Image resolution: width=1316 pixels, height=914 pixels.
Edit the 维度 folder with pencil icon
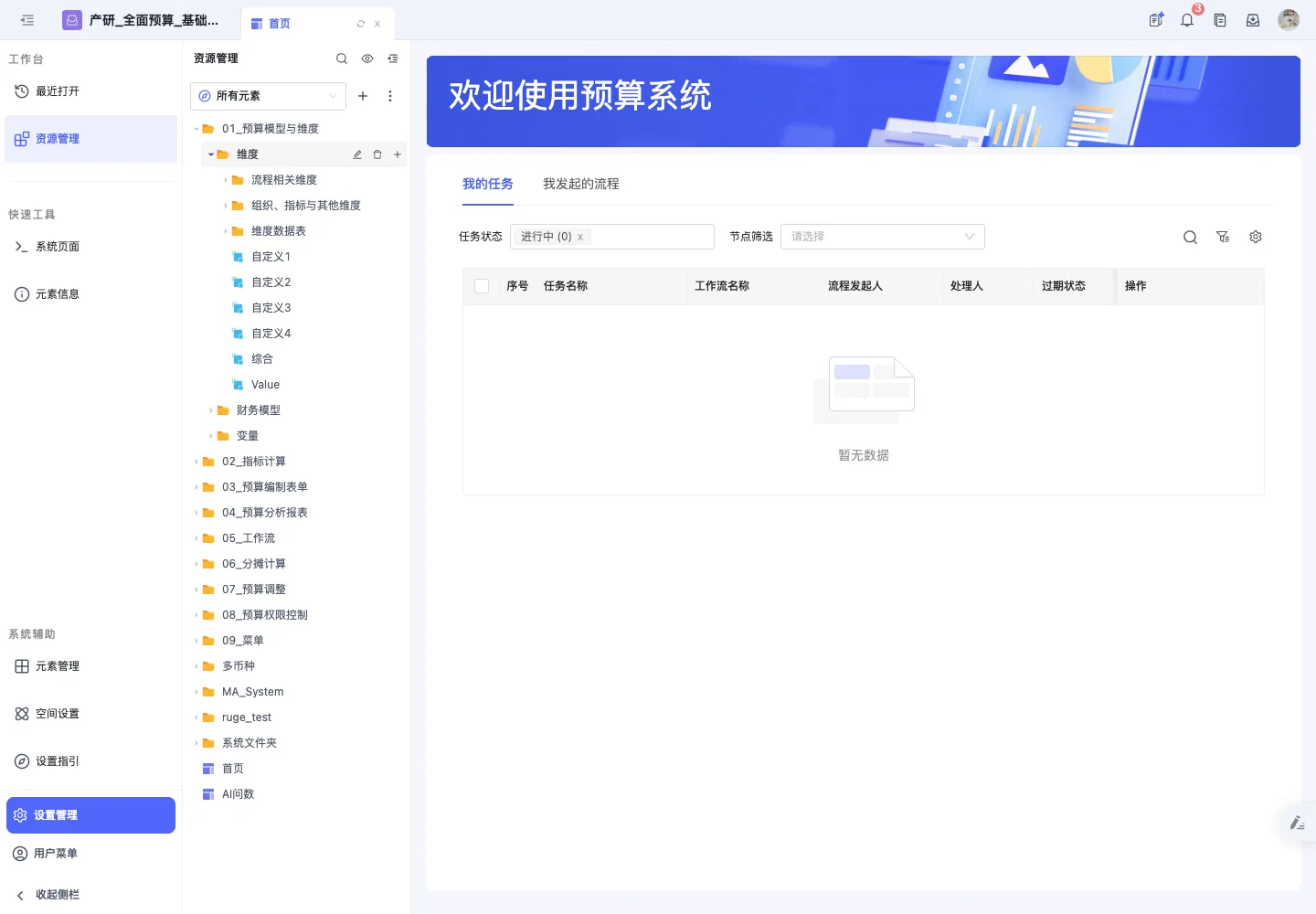tap(357, 154)
